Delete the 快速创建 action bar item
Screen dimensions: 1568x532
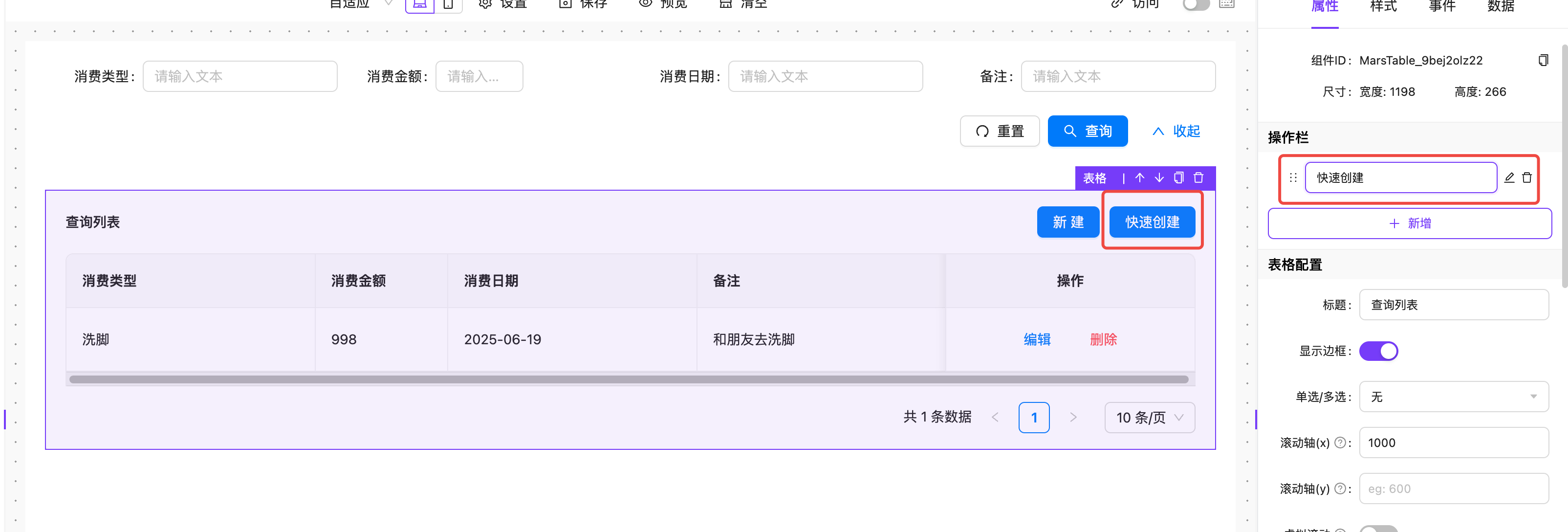click(1527, 177)
